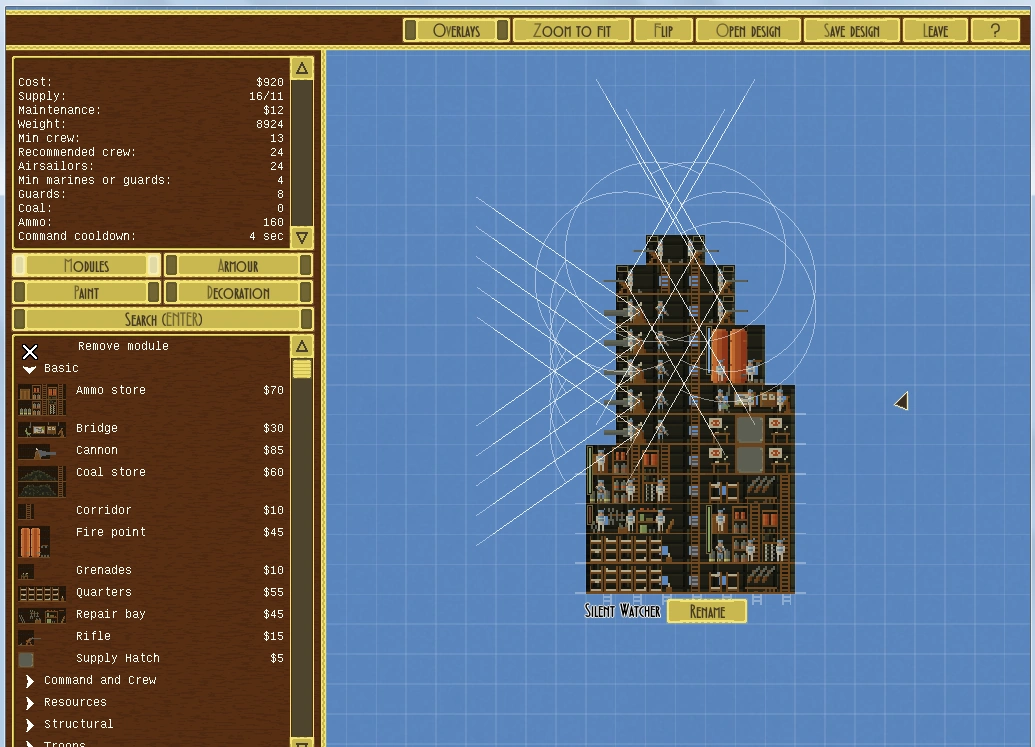The width and height of the screenshot is (1035, 747).
Task: Select the Supply Hatch module icon
Action: tap(26, 659)
